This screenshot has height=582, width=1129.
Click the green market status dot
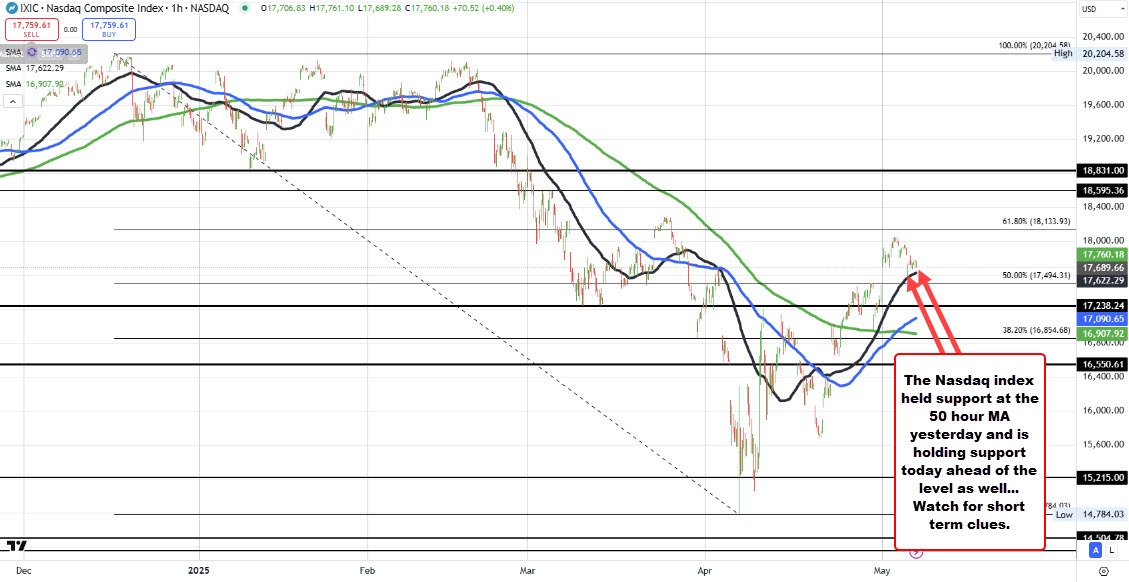click(x=246, y=8)
